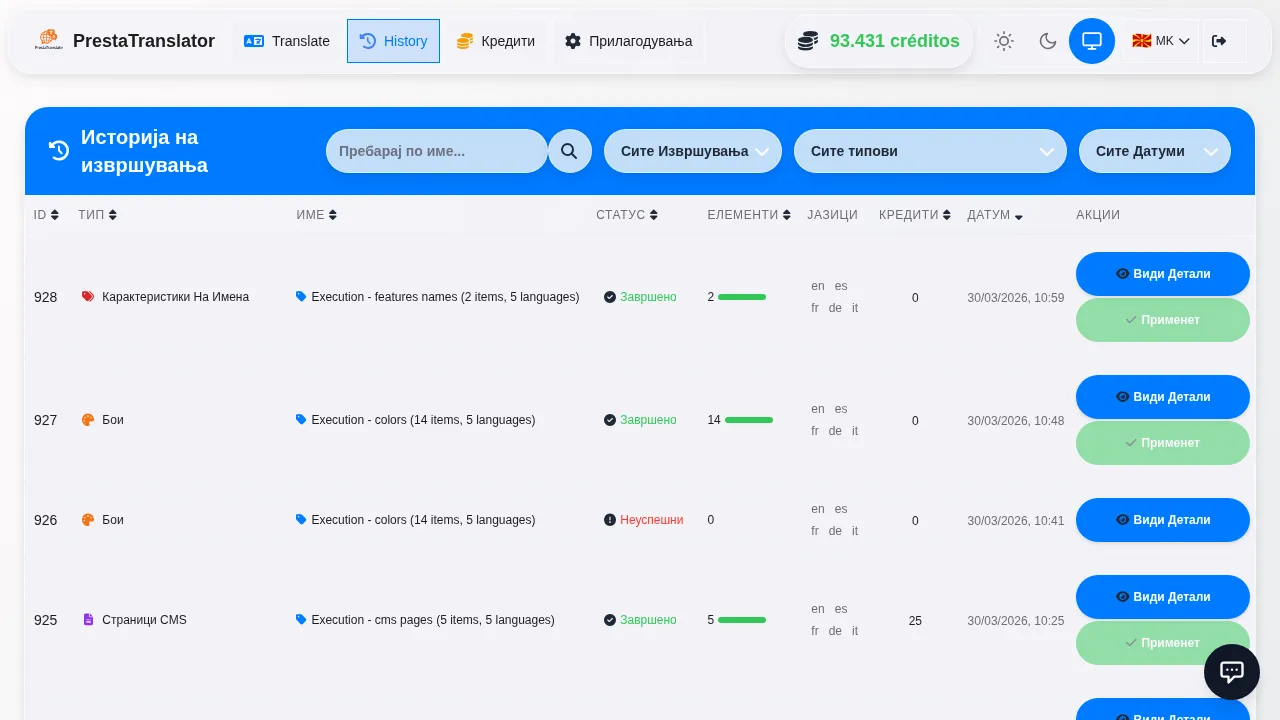Click the logout arrow icon

pyautogui.click(x=1218, y=41)
